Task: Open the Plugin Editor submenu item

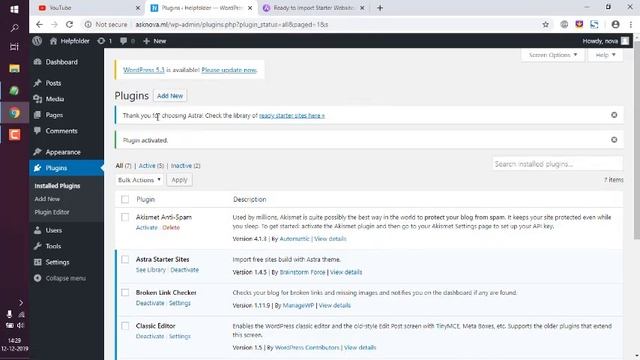Action: coord(52,212)
